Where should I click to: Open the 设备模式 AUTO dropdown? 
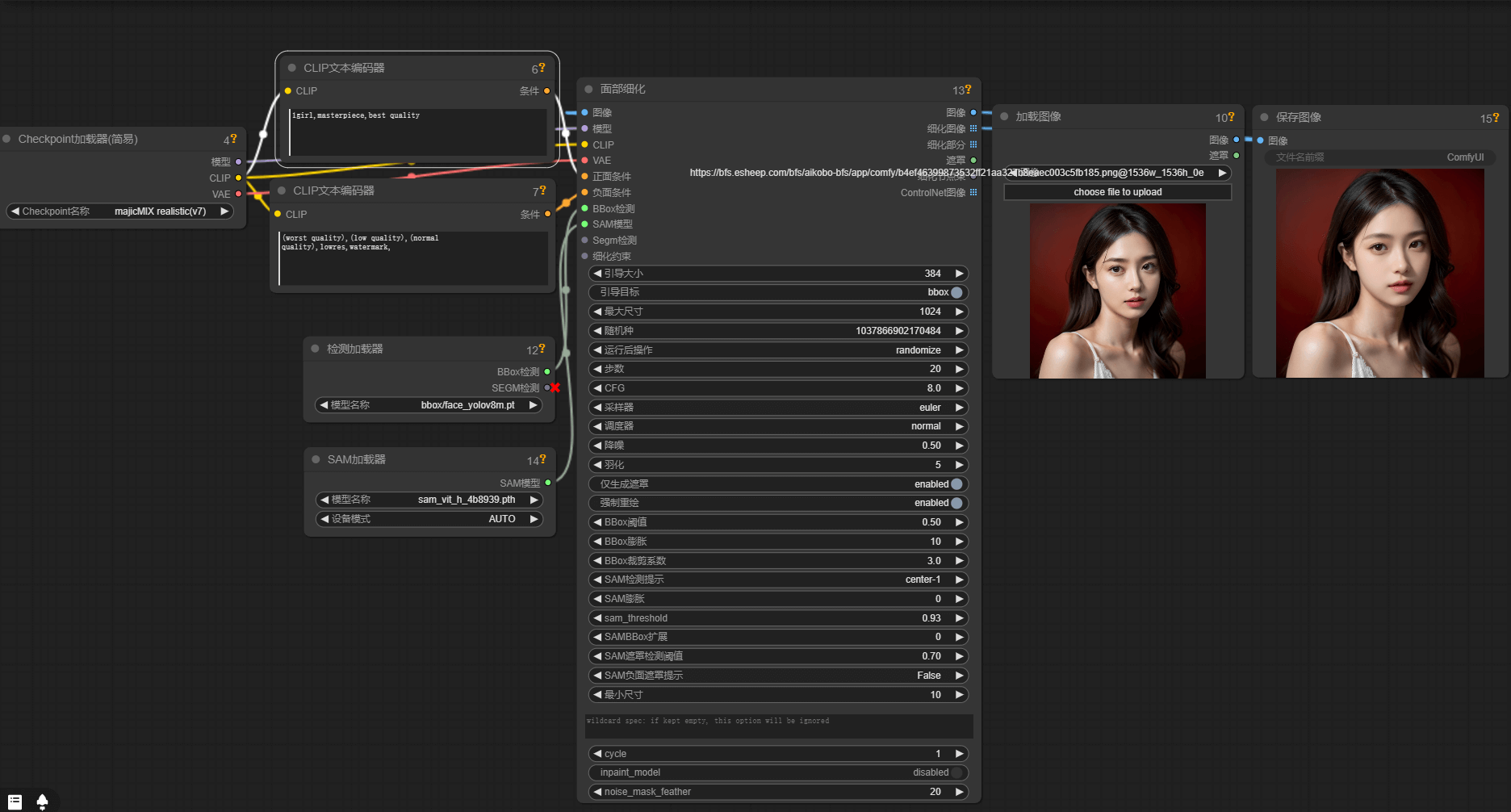tap(429, 519)
